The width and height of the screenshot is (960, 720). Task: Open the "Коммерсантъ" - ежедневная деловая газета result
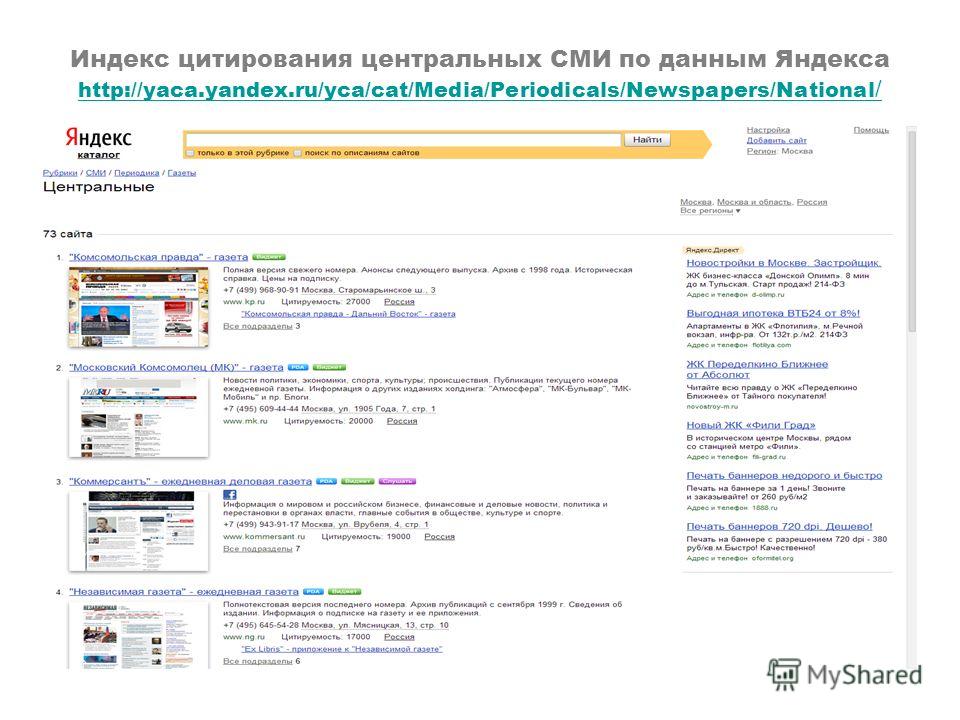click(190, 481)
